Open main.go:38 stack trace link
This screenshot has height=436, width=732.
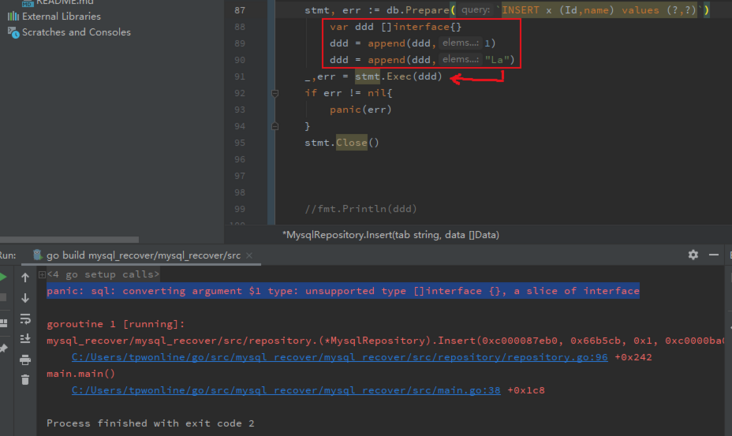click(x=286, y=390)
